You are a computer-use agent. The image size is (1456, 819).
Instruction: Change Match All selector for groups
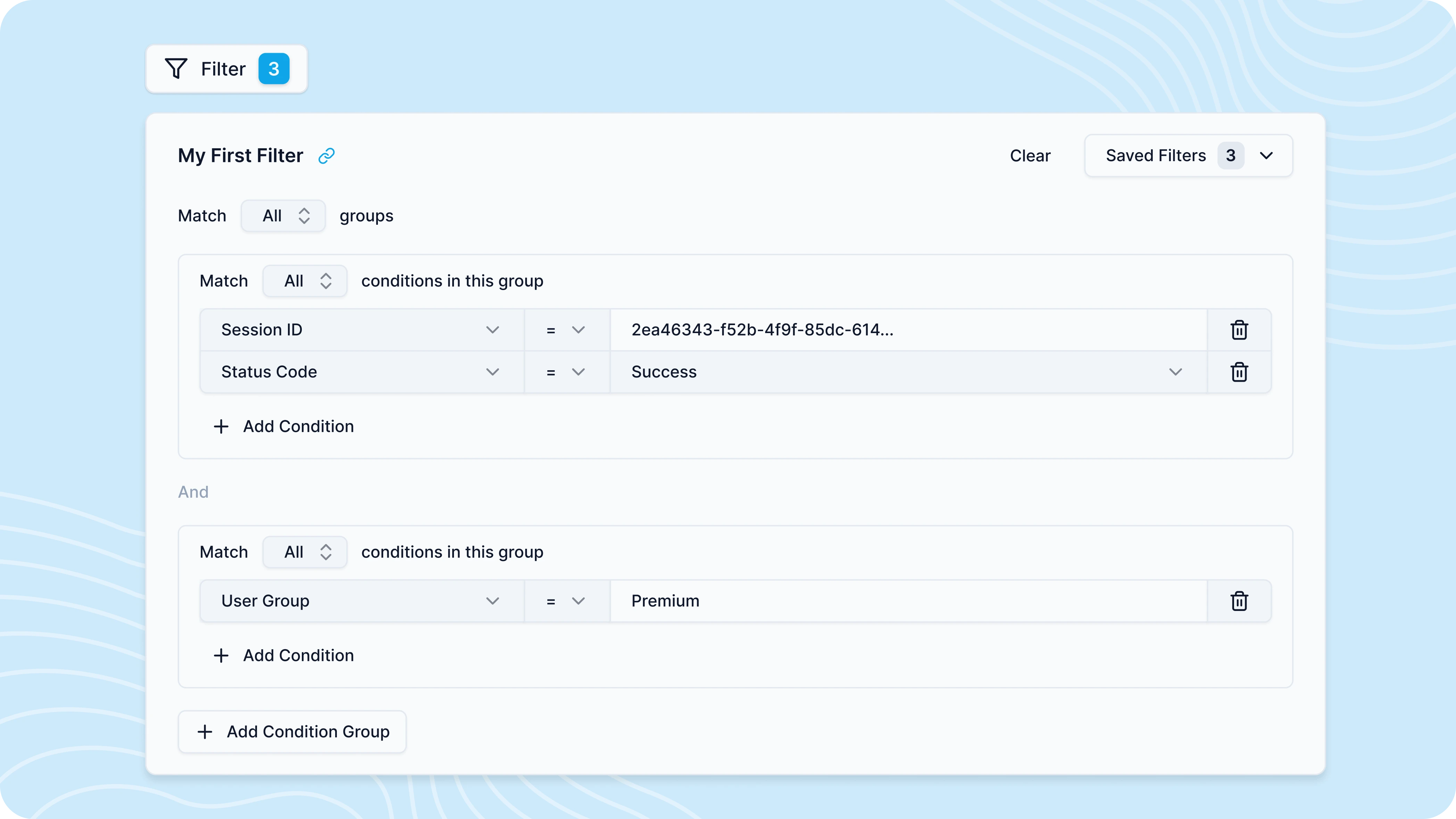click(283, 215)
